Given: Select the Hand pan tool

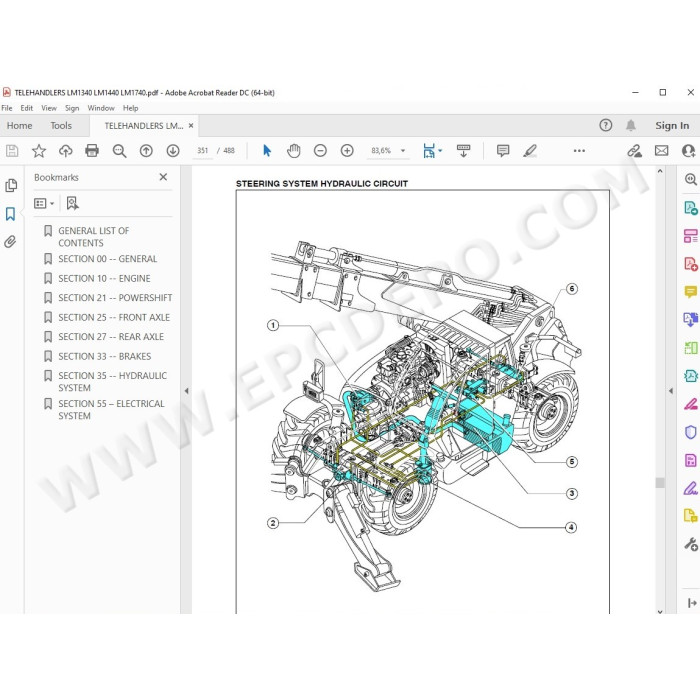Looking at the screenshot, I should tap(293, 151).
